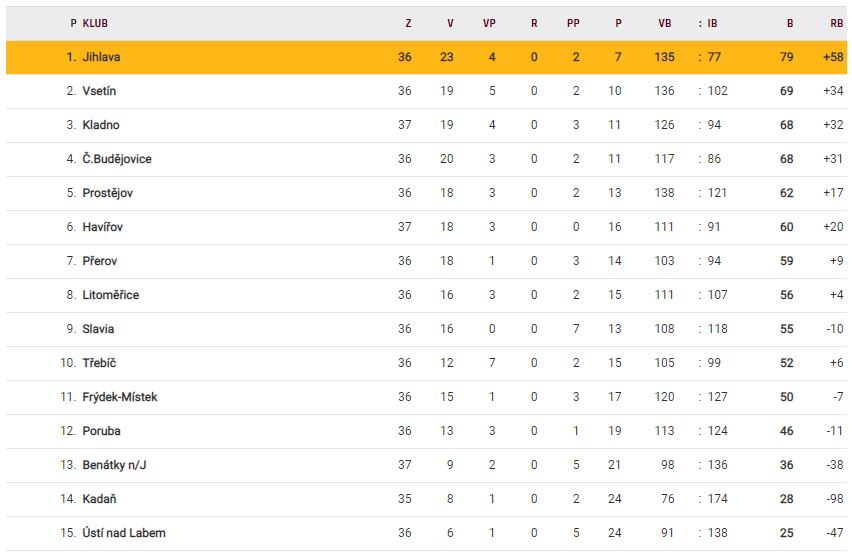The height and width of the screenshot is (555, 852).
Task: Click the Vsetín club name
Action: pyautogui.click(x=99, y=91)
